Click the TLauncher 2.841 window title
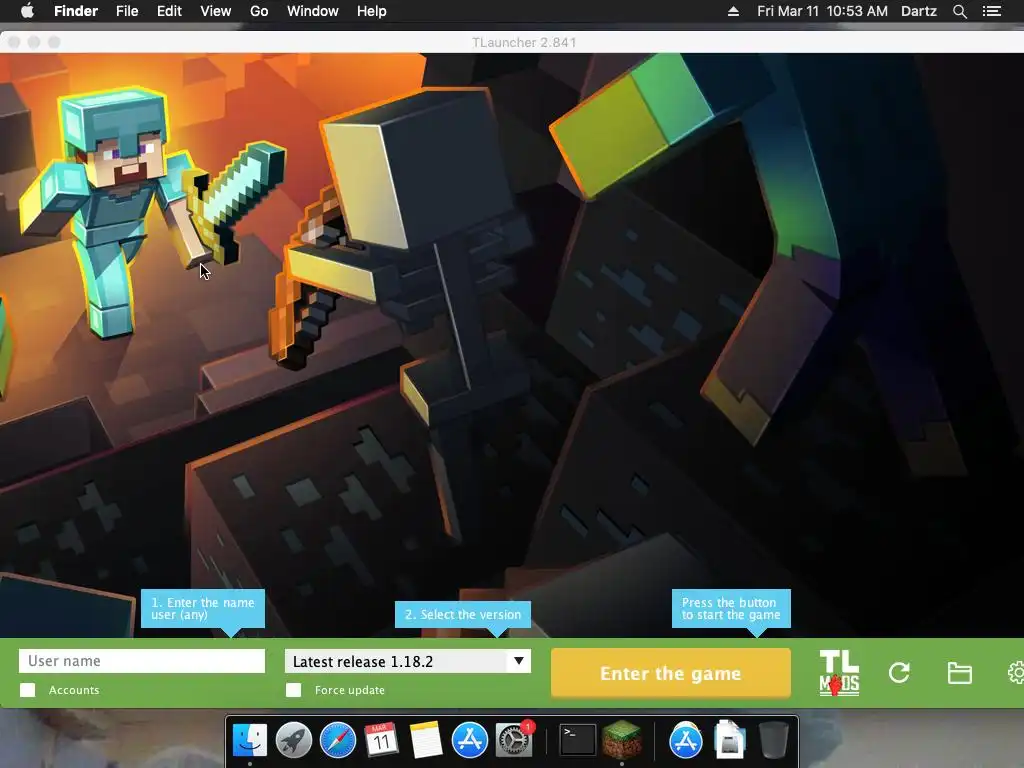The image size is (1024, 768). coord(524,42)
